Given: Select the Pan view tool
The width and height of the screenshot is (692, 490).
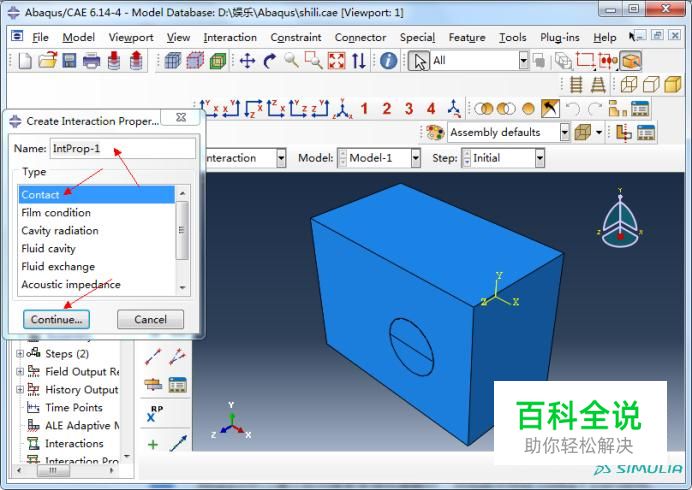Looking at the screenshot, I should point(247,60).
